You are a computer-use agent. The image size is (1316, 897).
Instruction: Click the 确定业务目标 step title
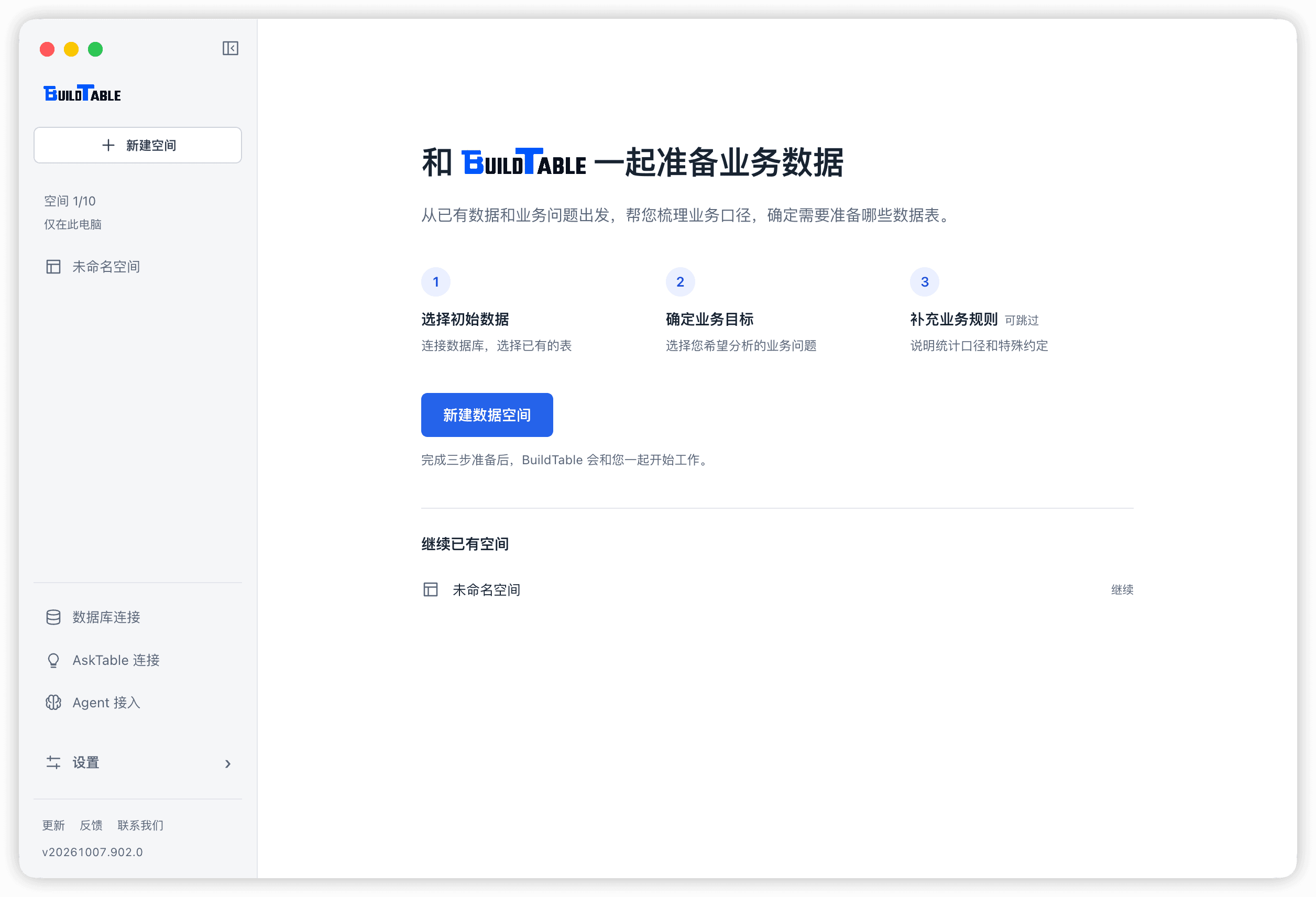pos(710,320)
